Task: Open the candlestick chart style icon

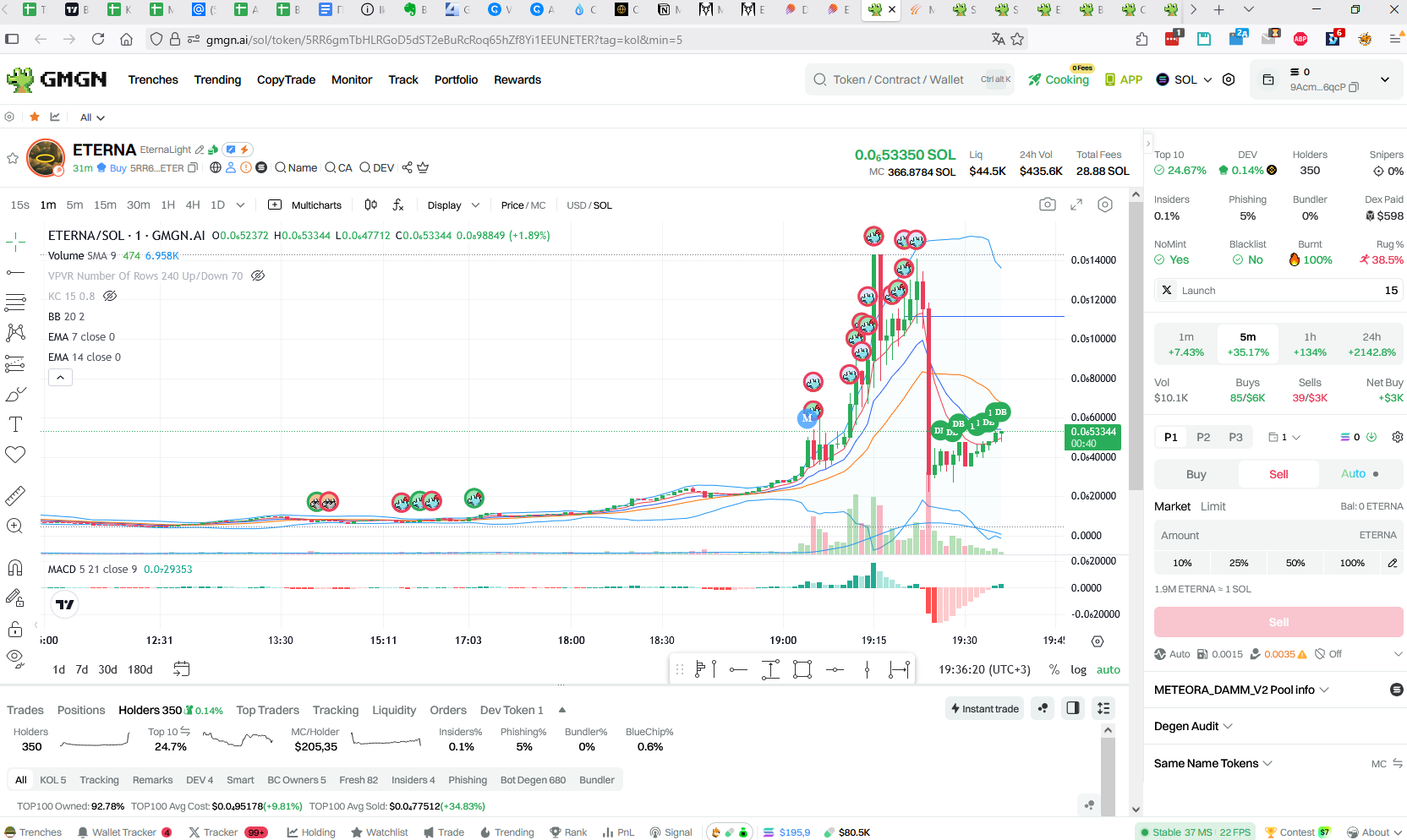Action: (x=370, y=205)
